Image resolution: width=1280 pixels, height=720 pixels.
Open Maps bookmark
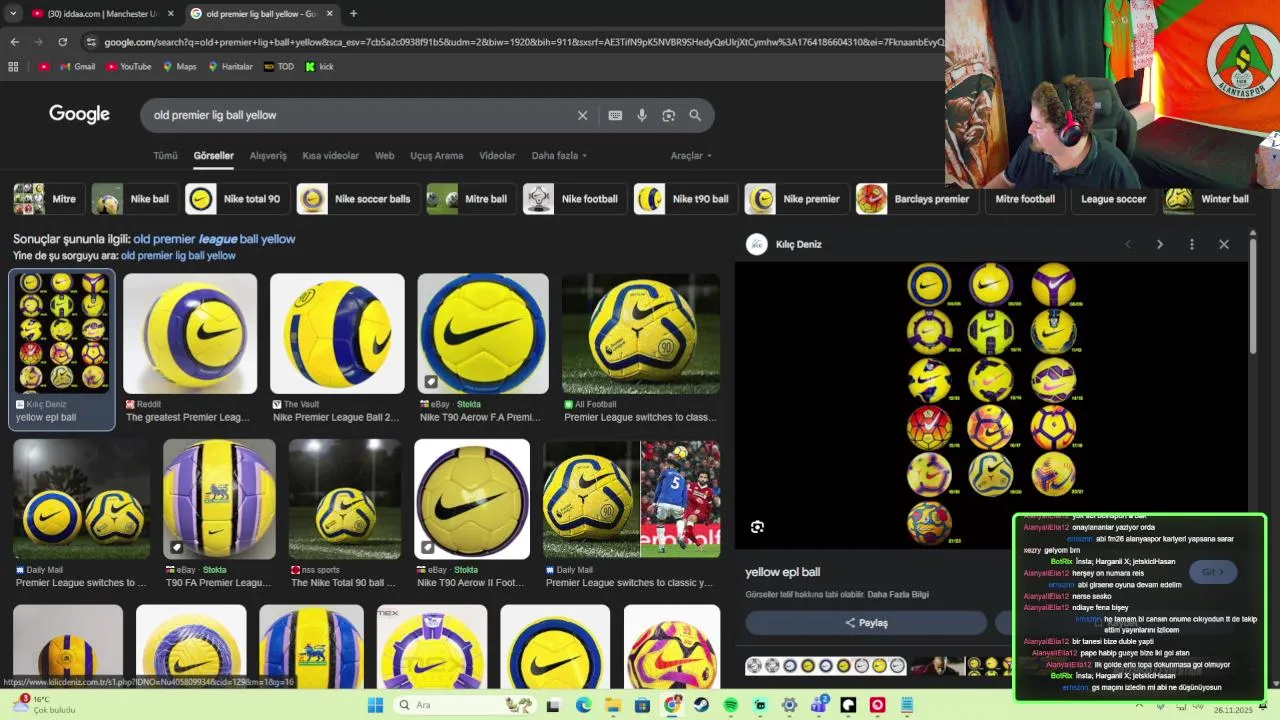tap(179, 67)
